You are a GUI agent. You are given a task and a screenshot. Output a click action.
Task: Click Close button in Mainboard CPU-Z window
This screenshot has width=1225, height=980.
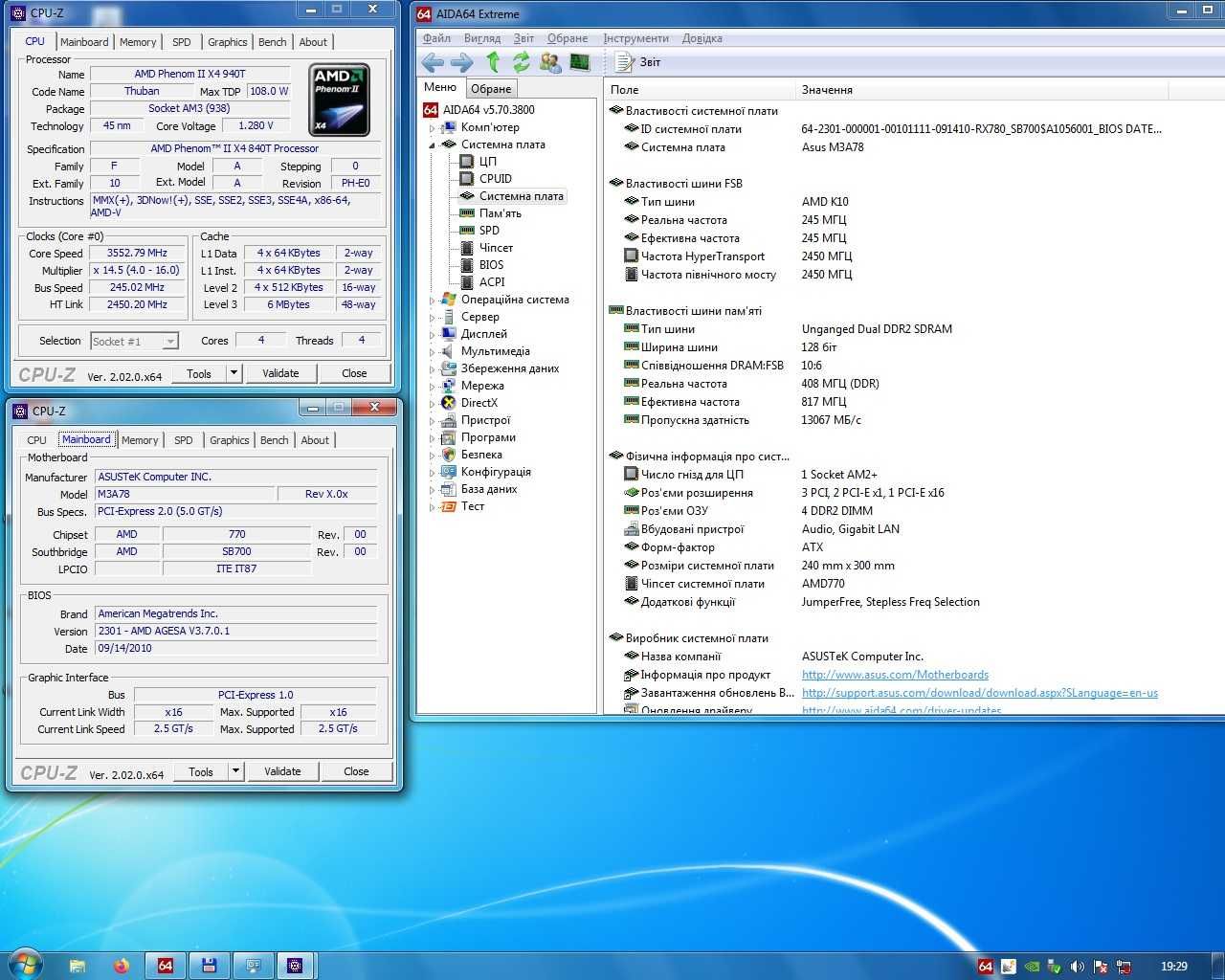click(356, 771)
